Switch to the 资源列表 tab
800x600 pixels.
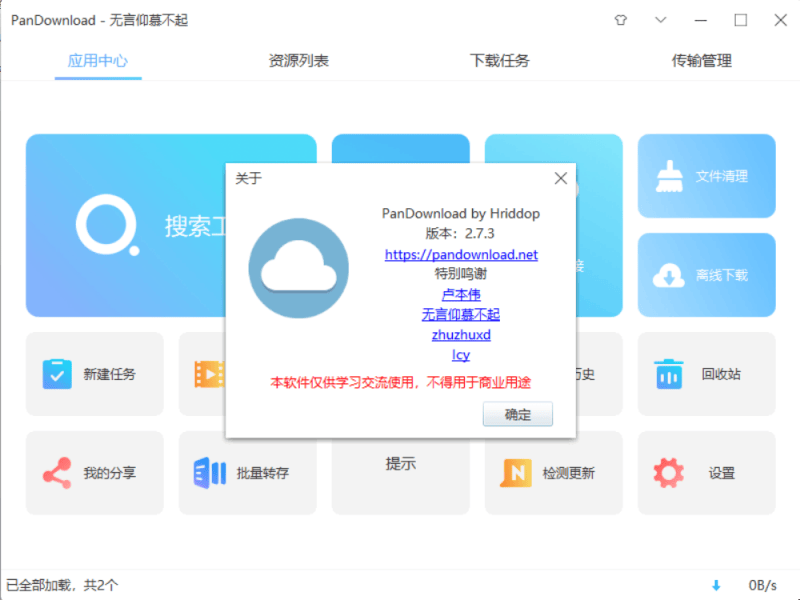tap(300, 60)
